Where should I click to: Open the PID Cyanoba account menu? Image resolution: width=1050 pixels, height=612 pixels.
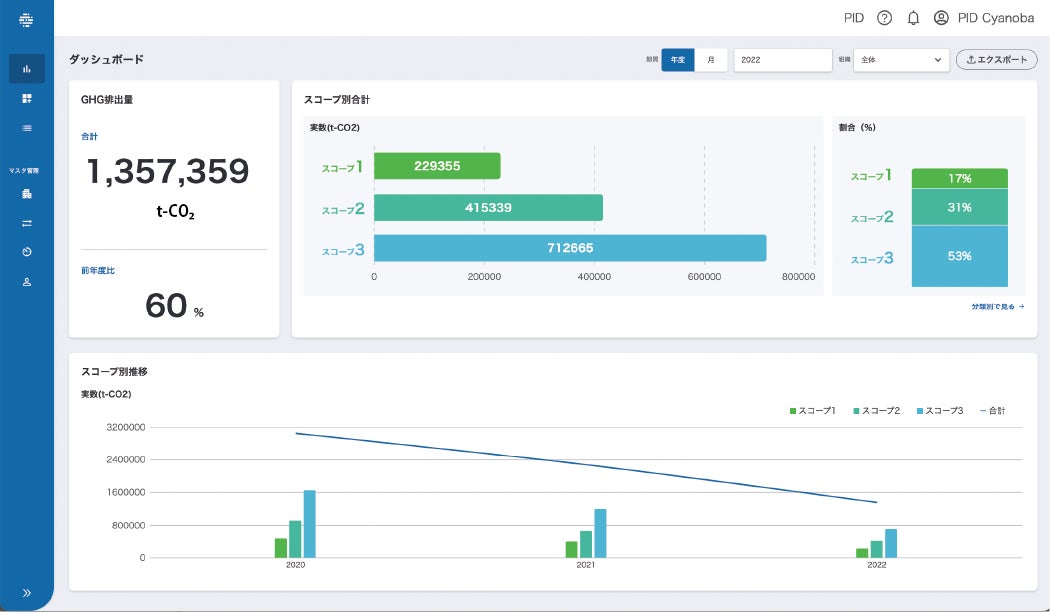(984, 18)
